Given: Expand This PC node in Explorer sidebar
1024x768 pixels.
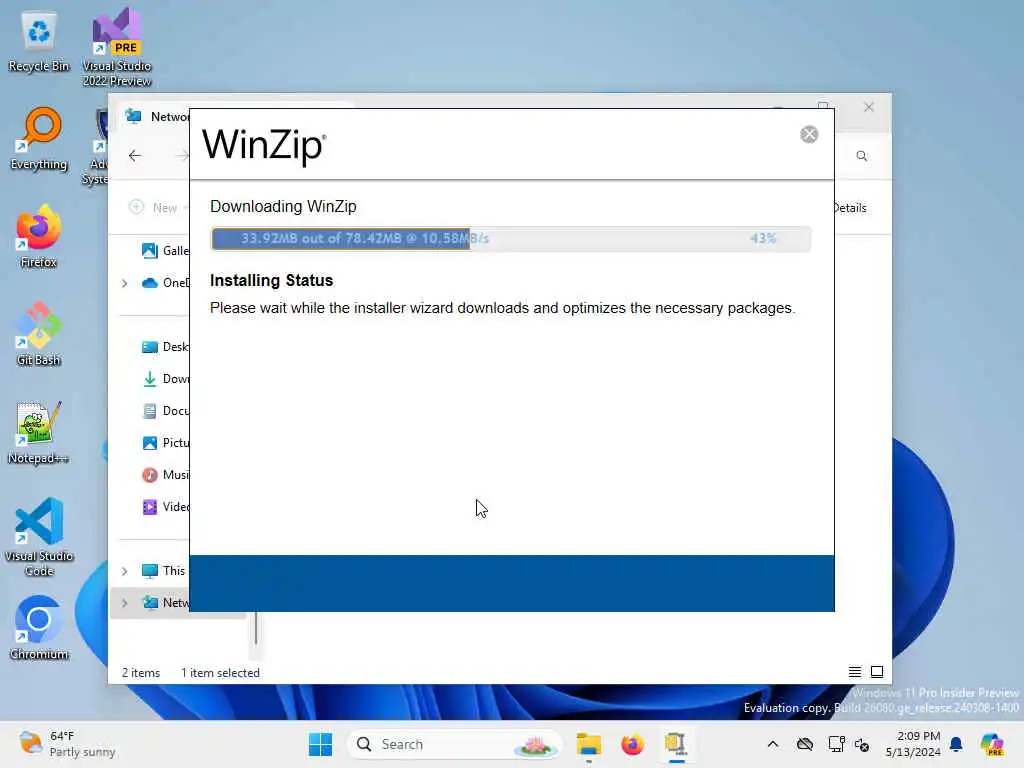Looking at the screenshot, I should tap(124, 571).
